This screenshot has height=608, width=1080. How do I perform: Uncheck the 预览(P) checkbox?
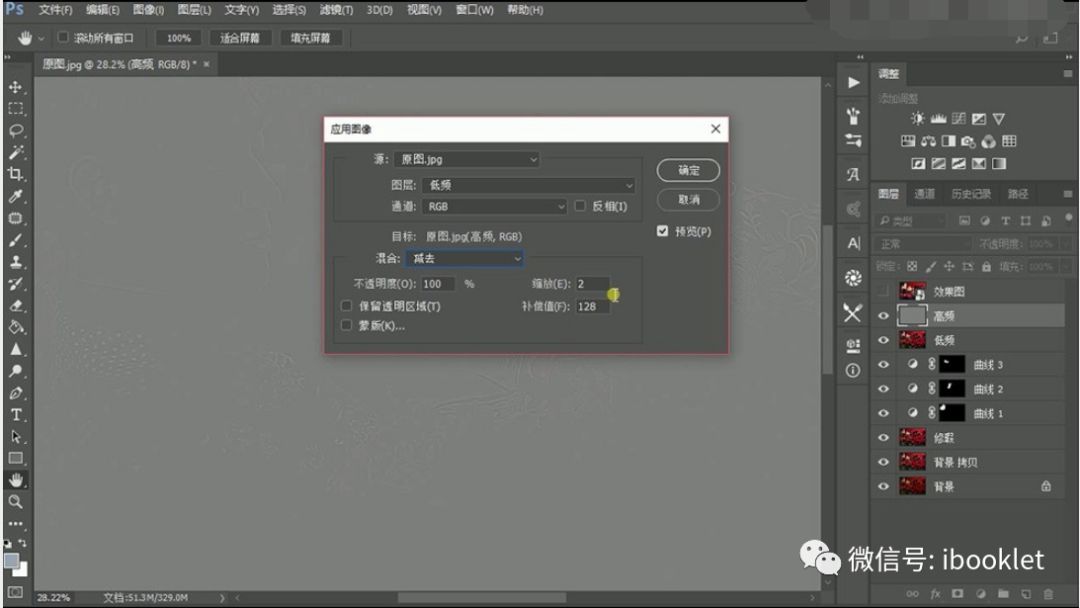click(663, 231)
